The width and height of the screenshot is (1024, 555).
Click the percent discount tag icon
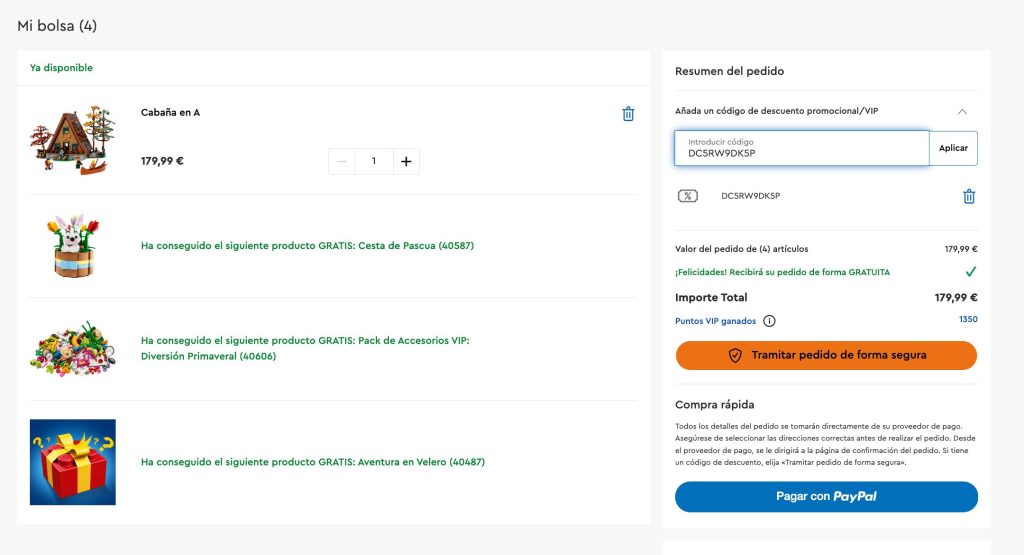pos(687,196)
